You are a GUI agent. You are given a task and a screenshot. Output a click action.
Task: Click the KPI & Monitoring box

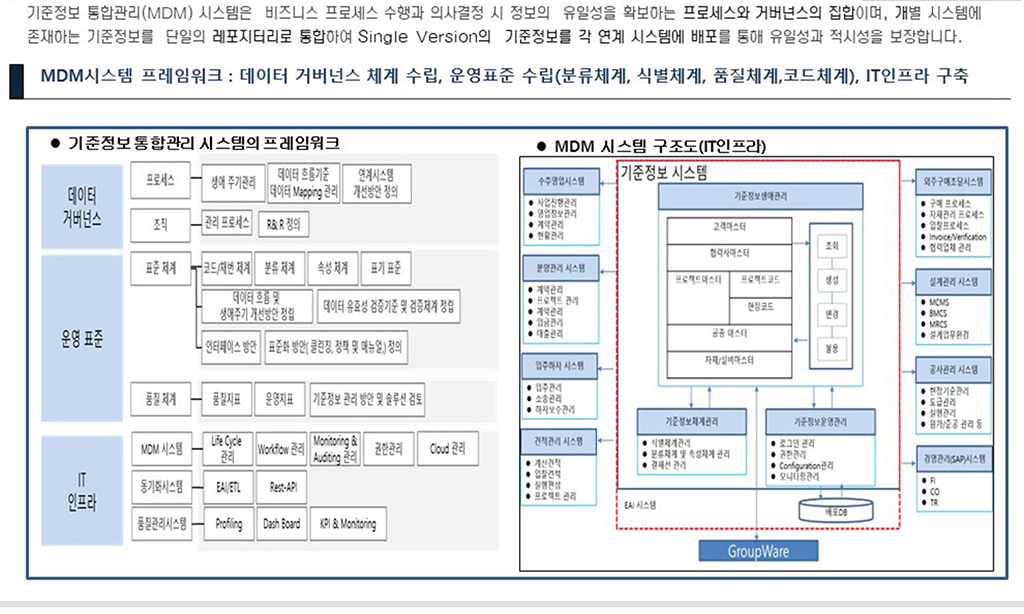click(348, 524)
